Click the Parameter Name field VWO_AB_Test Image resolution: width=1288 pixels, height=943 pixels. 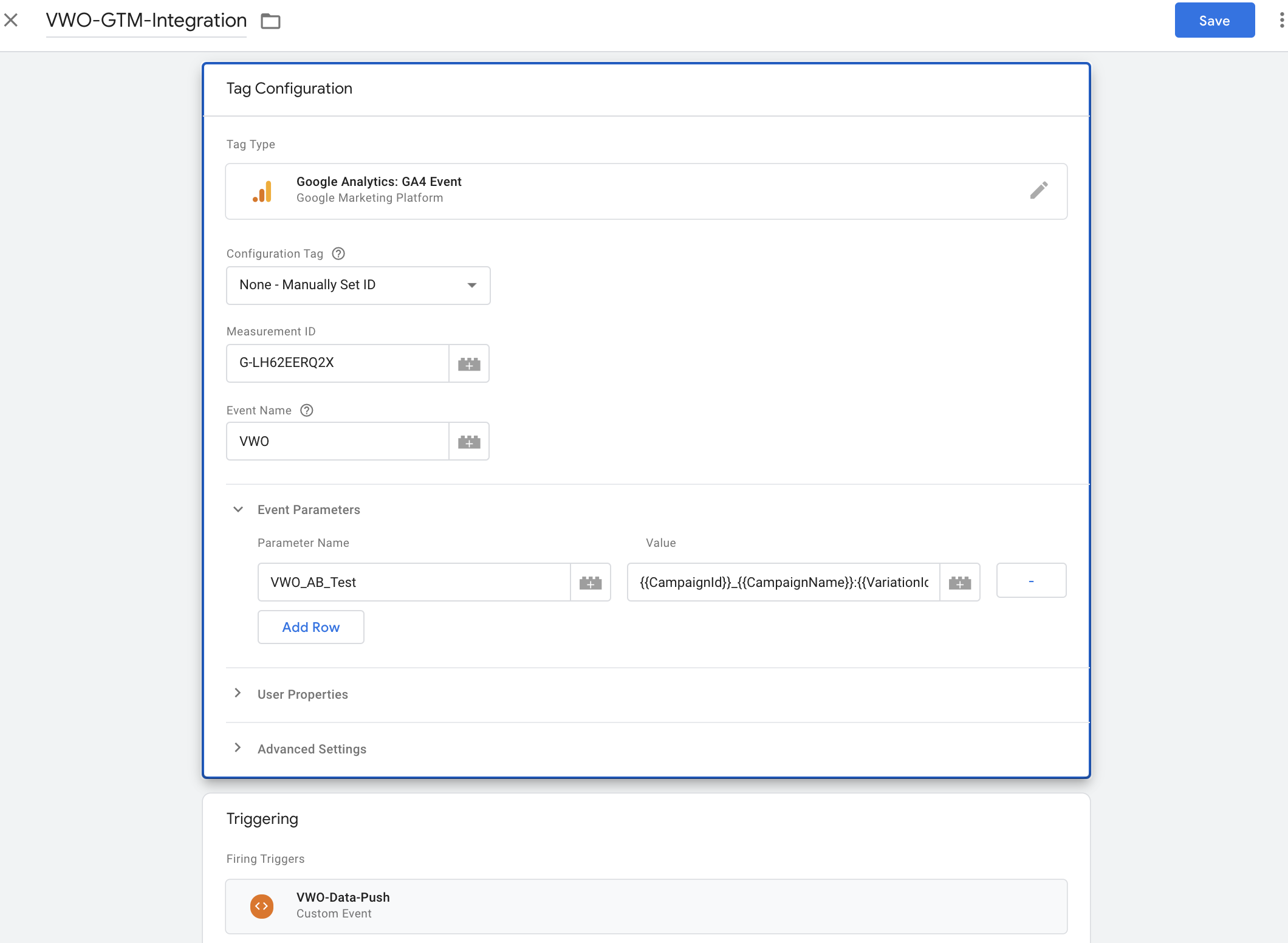pyautogui.click(x=414, y=582)
